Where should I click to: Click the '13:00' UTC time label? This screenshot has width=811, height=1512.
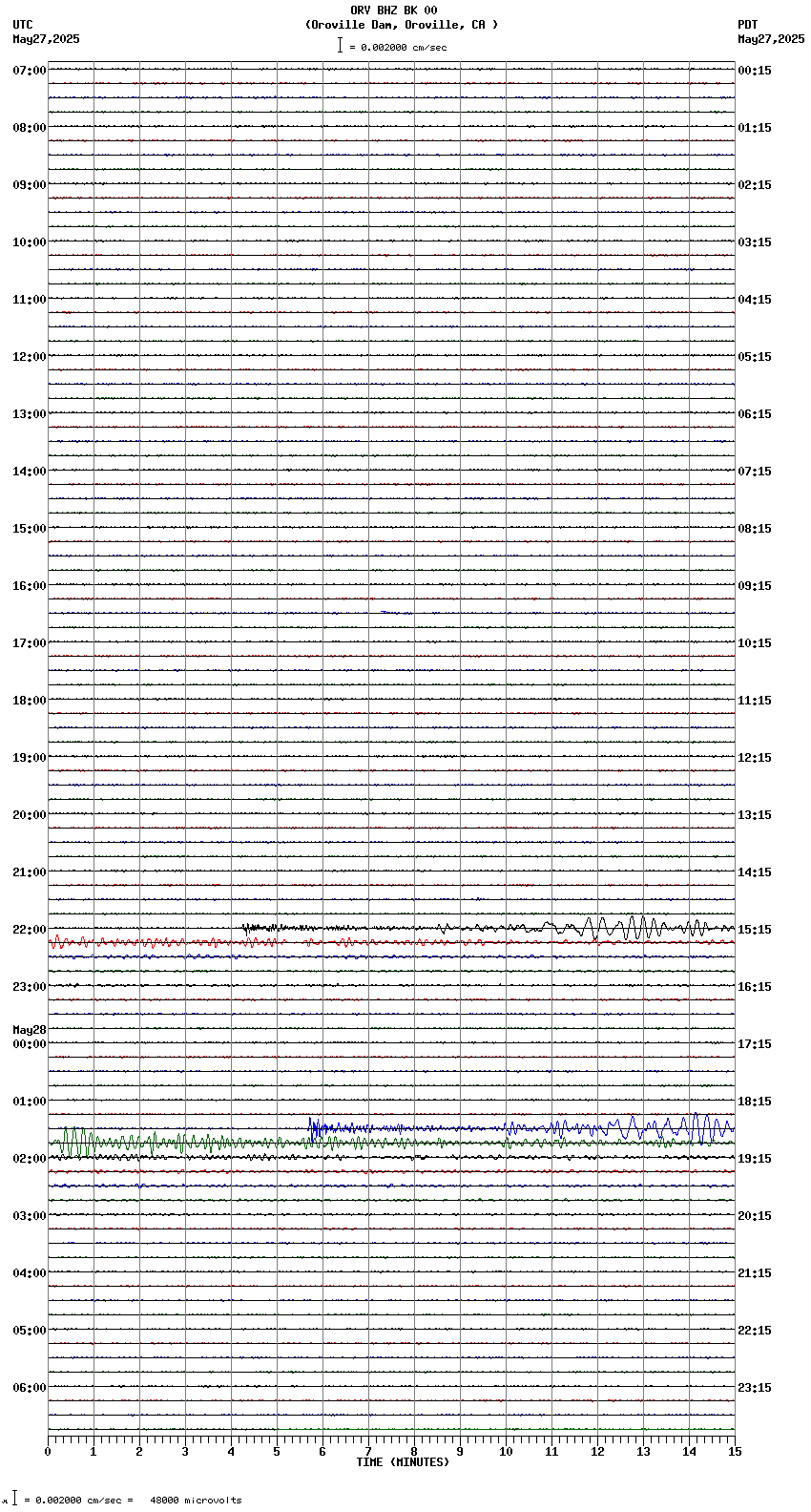[x=30, y=414]
